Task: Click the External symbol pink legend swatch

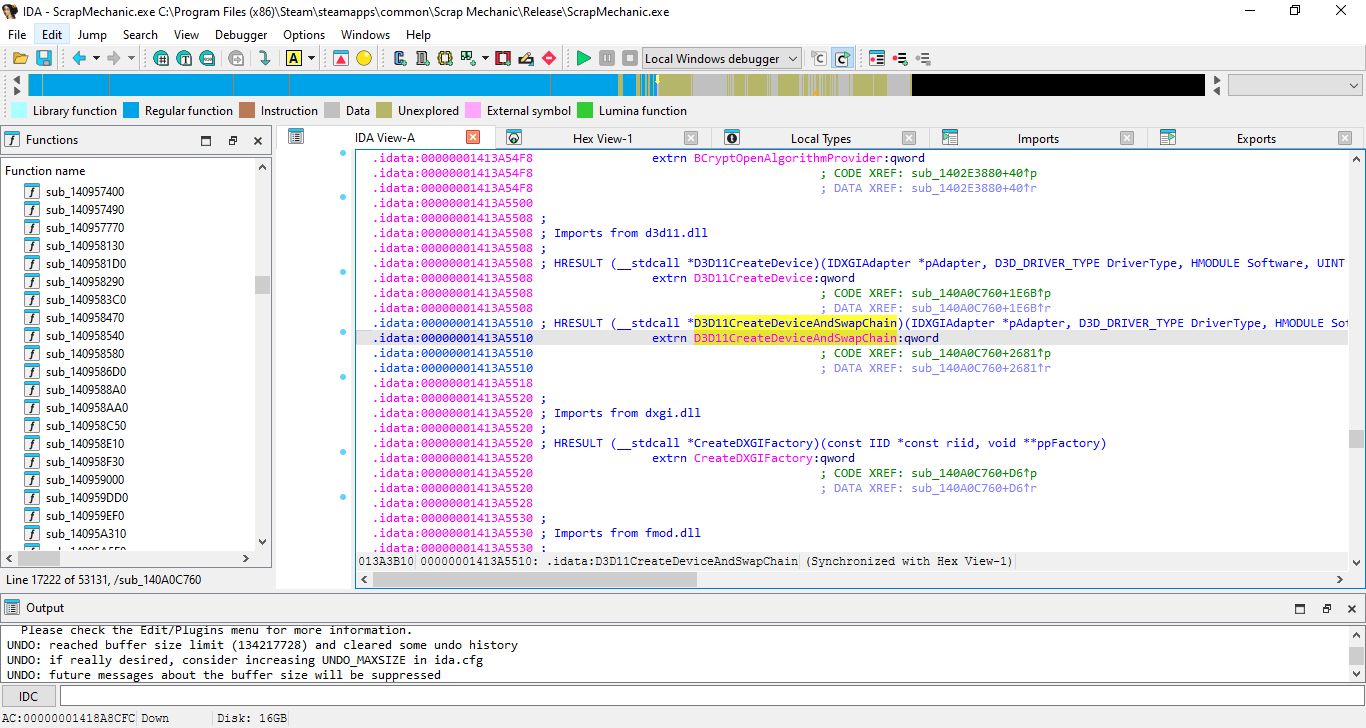Action: (473, 111)
